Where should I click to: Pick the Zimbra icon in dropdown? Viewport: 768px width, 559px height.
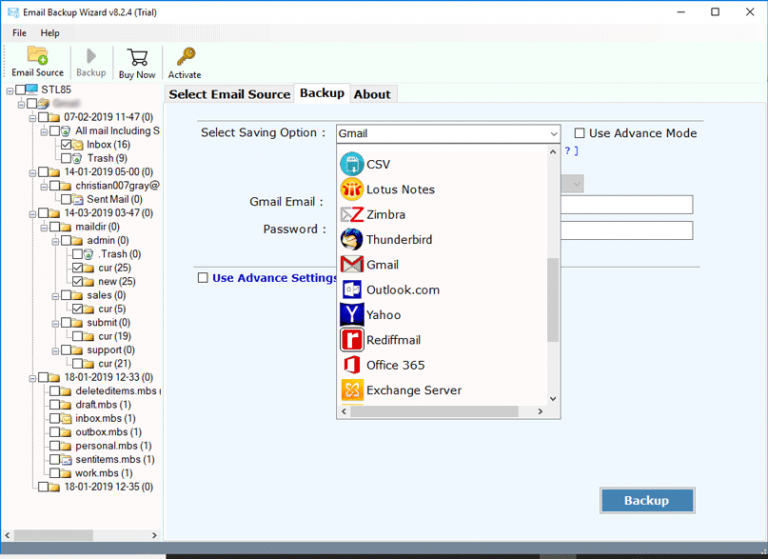351,214
